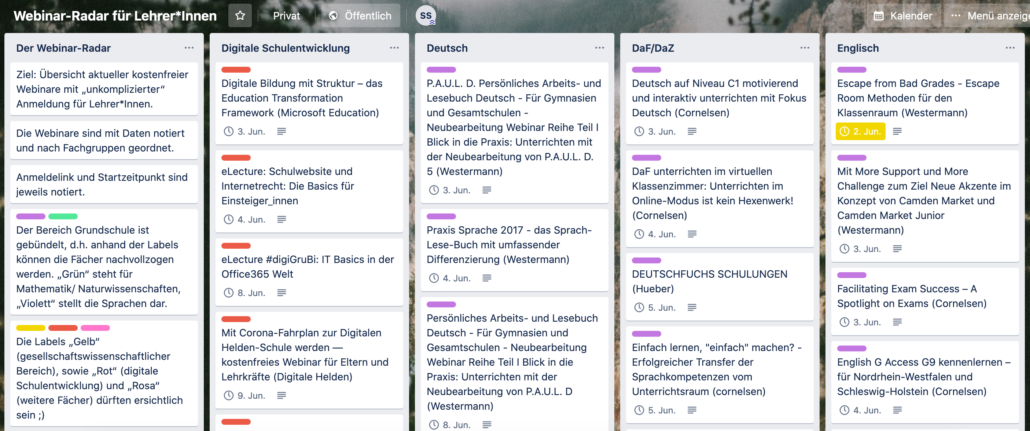Open the Der Bereich Grundschule ist gebündelt card

point(104,262)
